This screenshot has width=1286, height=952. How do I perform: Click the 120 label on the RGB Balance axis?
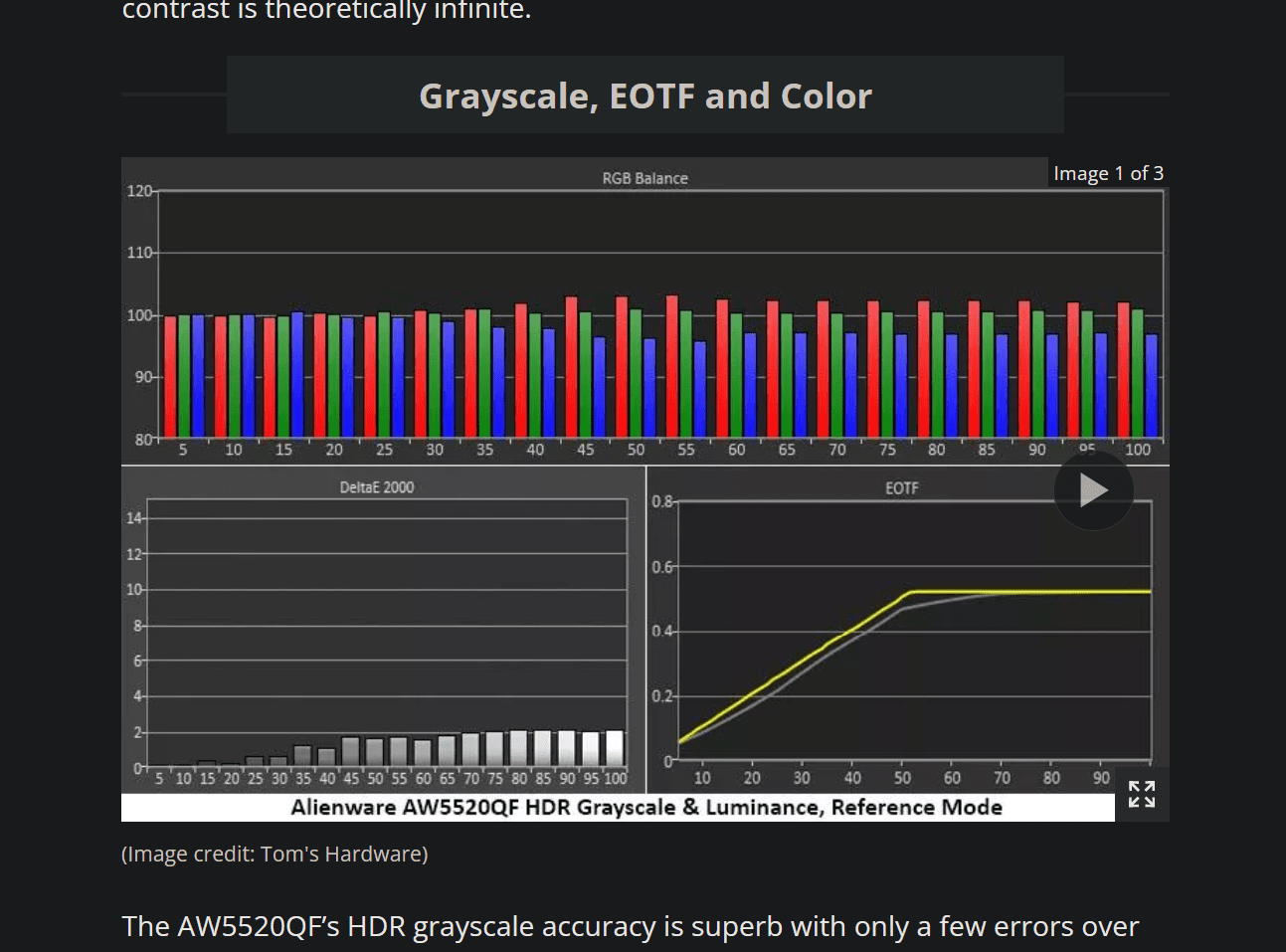pyautogui.click(x=139, y=190)
